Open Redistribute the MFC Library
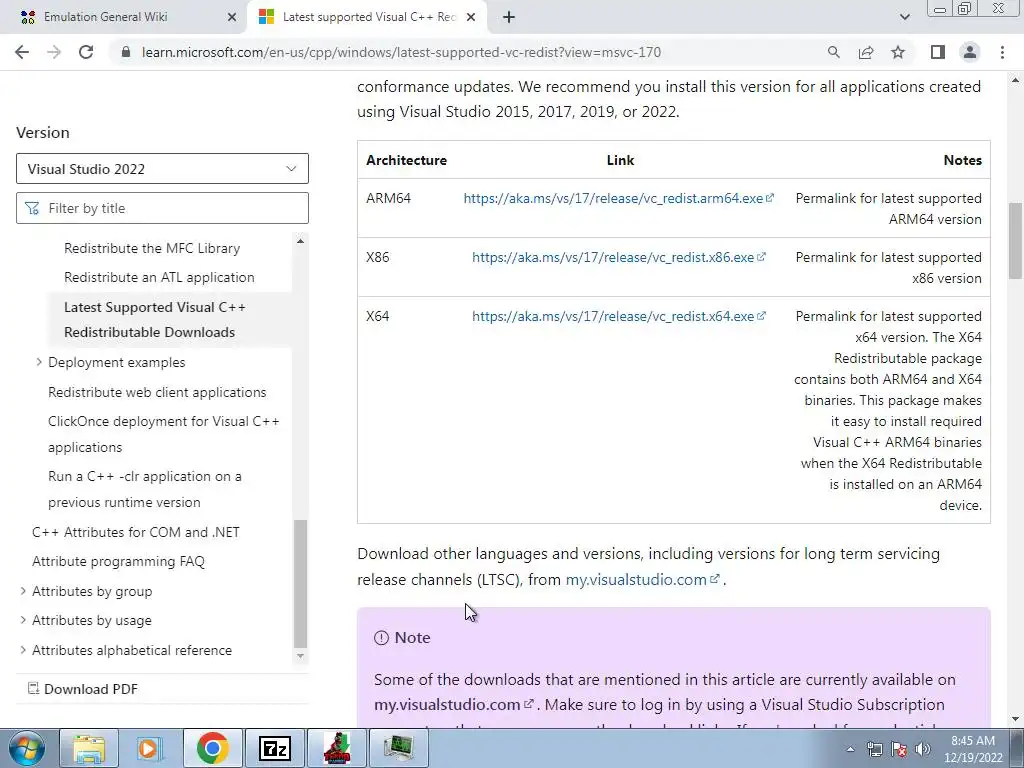1024x768 pixels. (x=152, y=248)
